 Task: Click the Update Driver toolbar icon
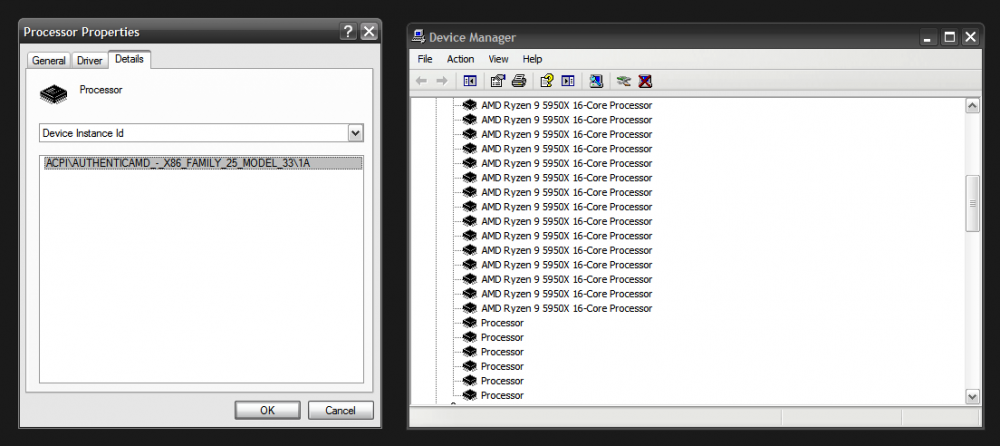[624, 81]
